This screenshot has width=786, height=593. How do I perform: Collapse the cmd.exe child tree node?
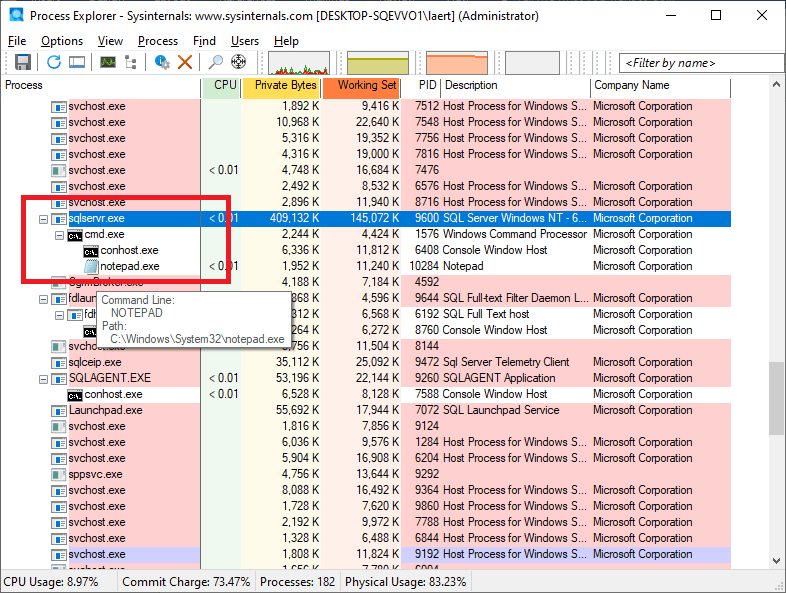click(x=59, y=235)
